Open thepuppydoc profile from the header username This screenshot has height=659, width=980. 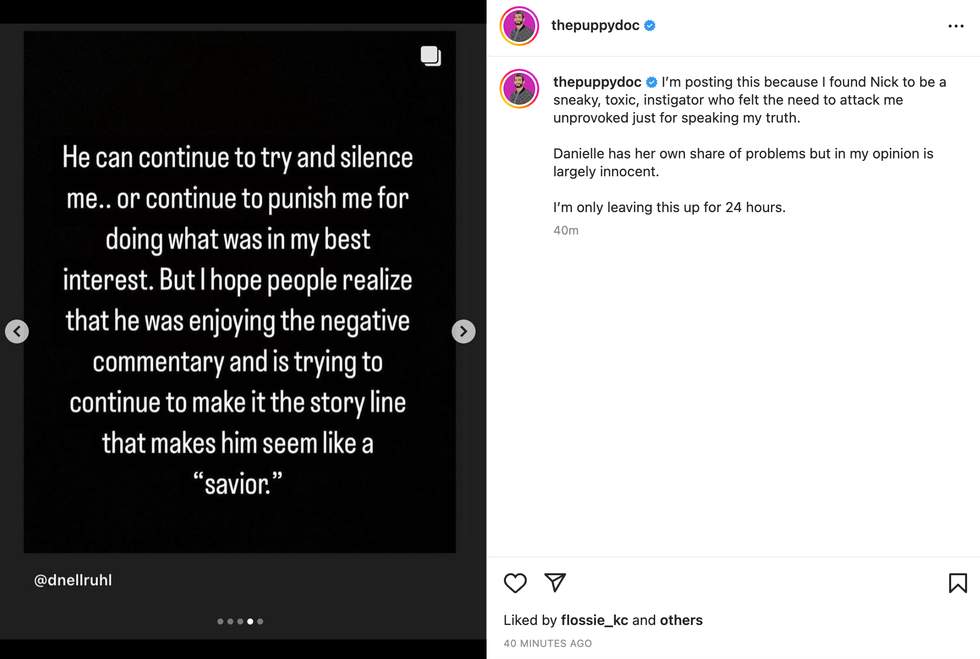[x=594, y=25]
